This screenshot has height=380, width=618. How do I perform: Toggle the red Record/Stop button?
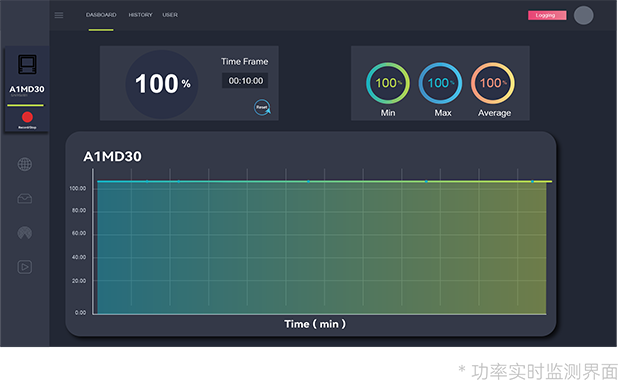[27, 117]
